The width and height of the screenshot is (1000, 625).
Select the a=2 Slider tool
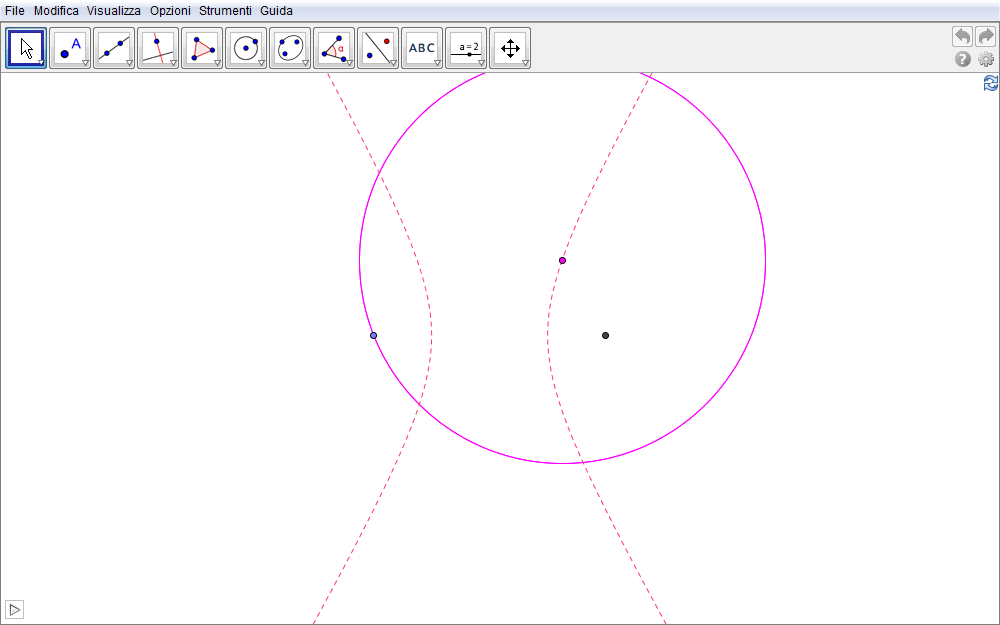point(466,48)
